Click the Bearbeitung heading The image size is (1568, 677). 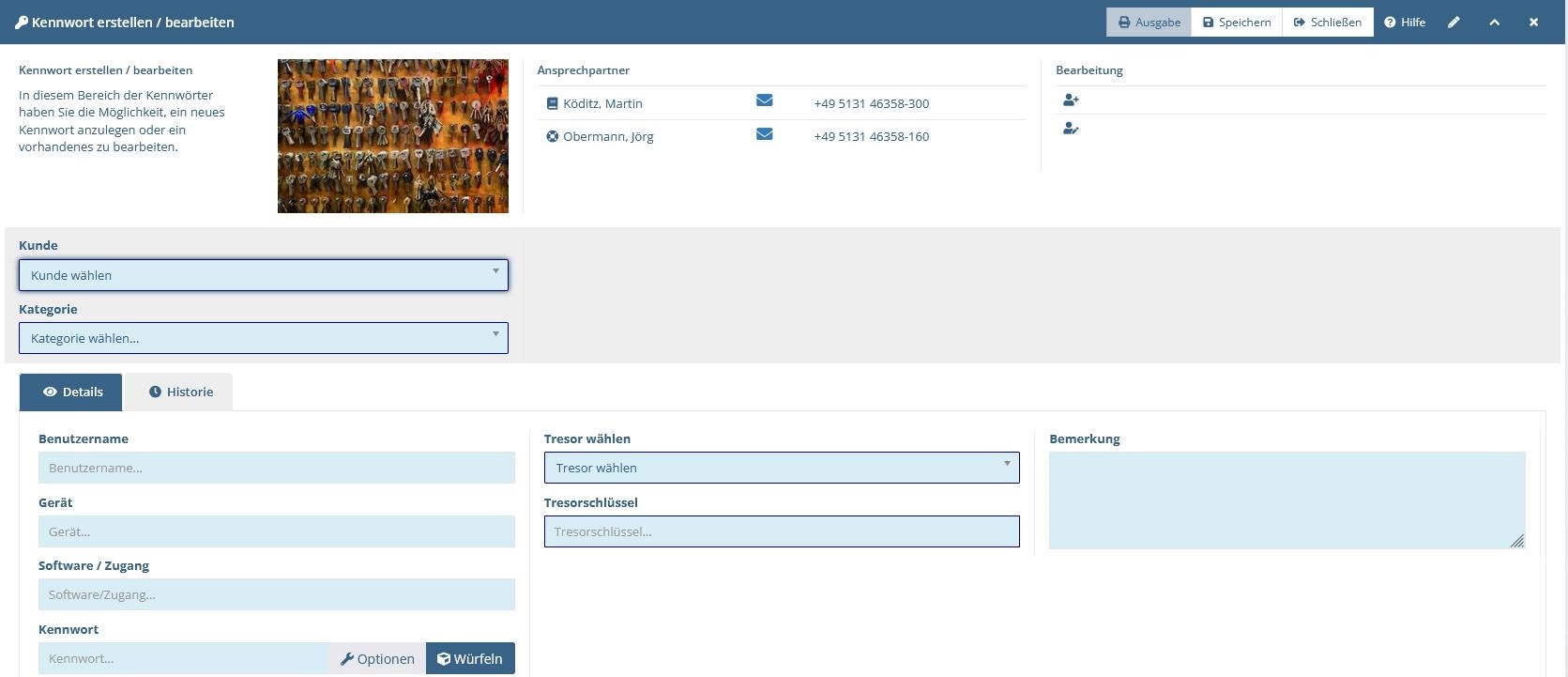coord(1088,70)
